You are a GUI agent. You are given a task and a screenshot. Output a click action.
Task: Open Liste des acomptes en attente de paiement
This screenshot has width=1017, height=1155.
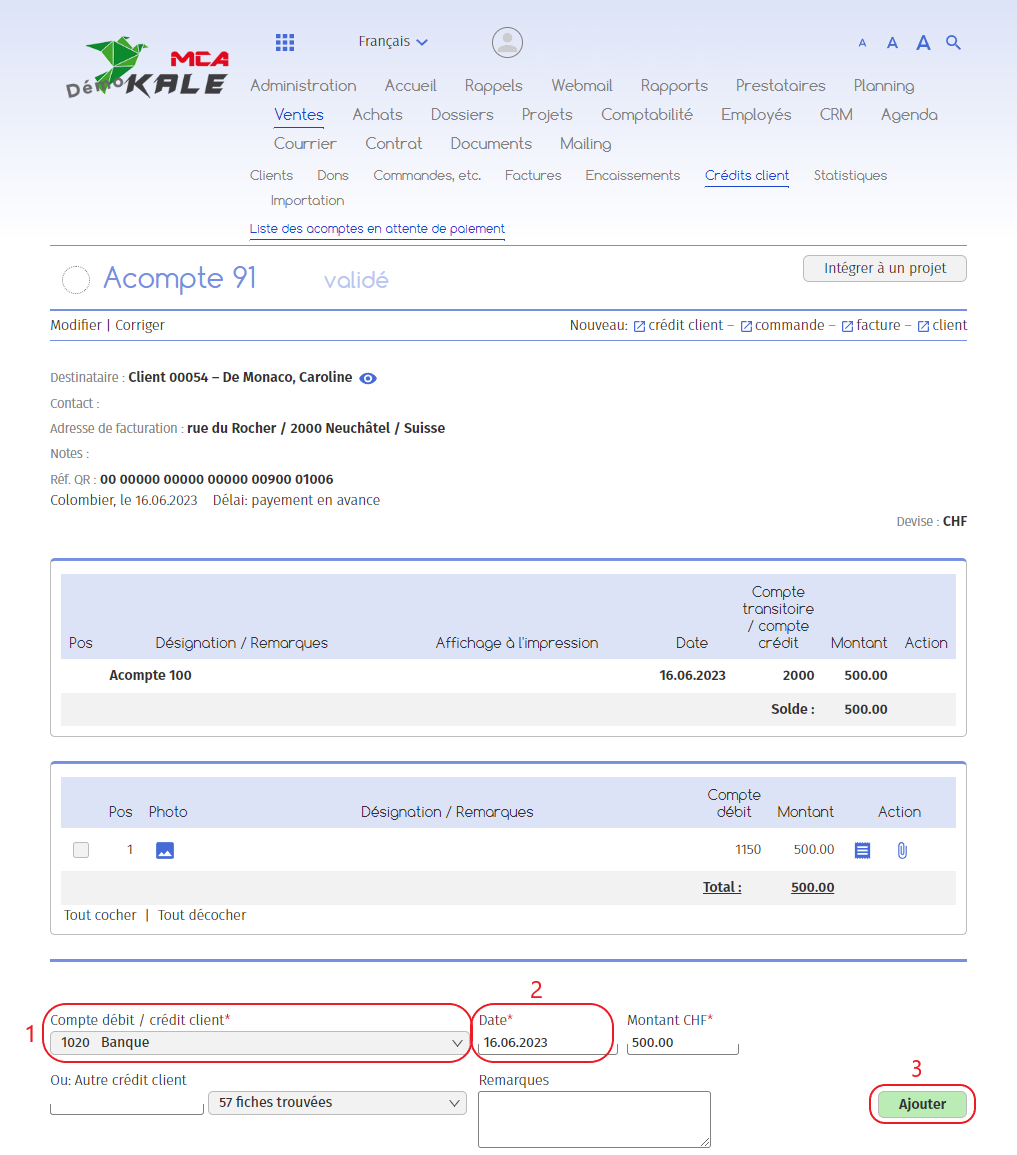point(377,229)
